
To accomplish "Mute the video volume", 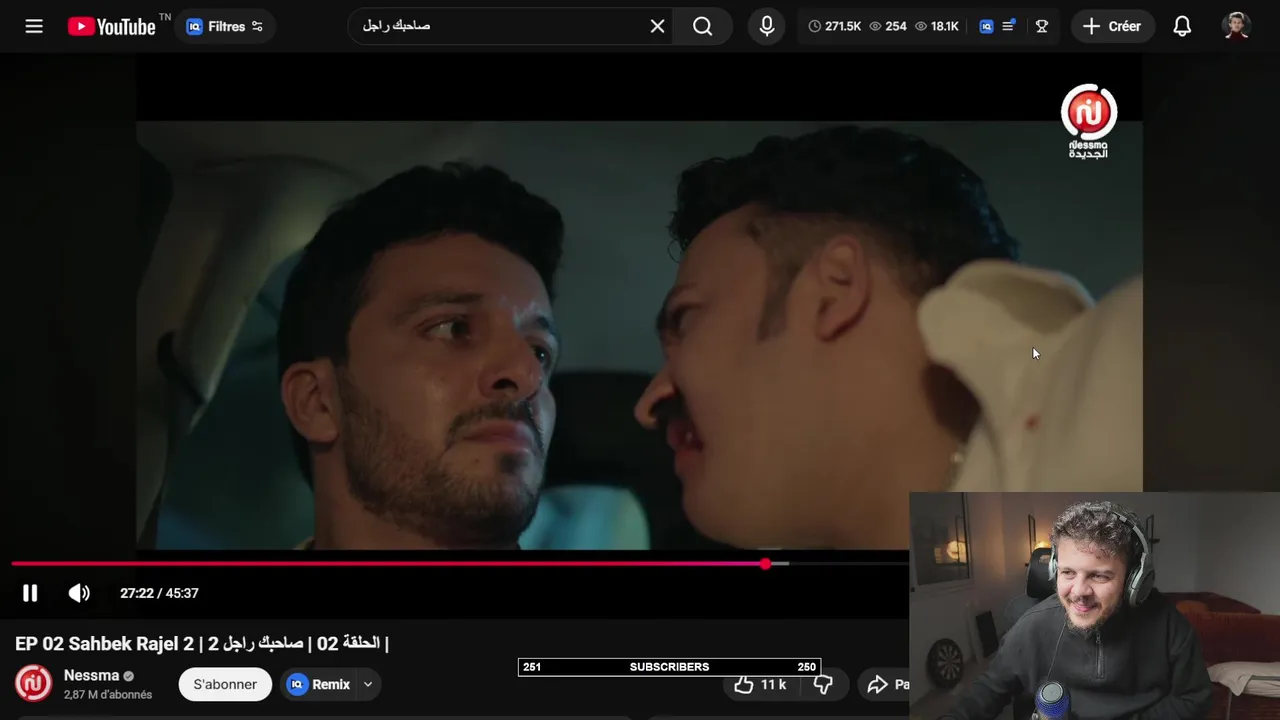I will [79, 593].
